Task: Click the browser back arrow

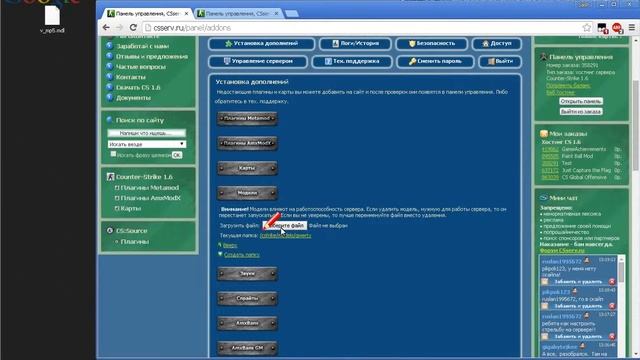Action: pos(106,28)
